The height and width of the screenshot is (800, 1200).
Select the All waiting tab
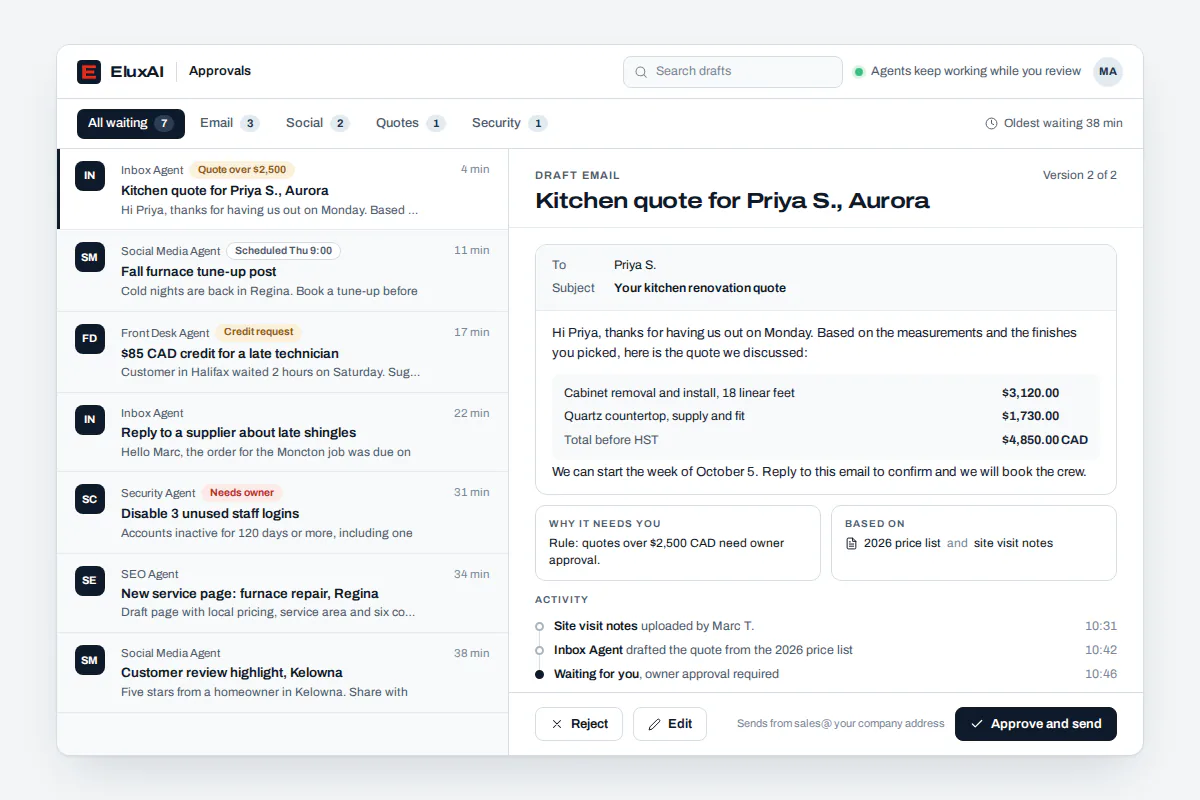coord(131,124)
